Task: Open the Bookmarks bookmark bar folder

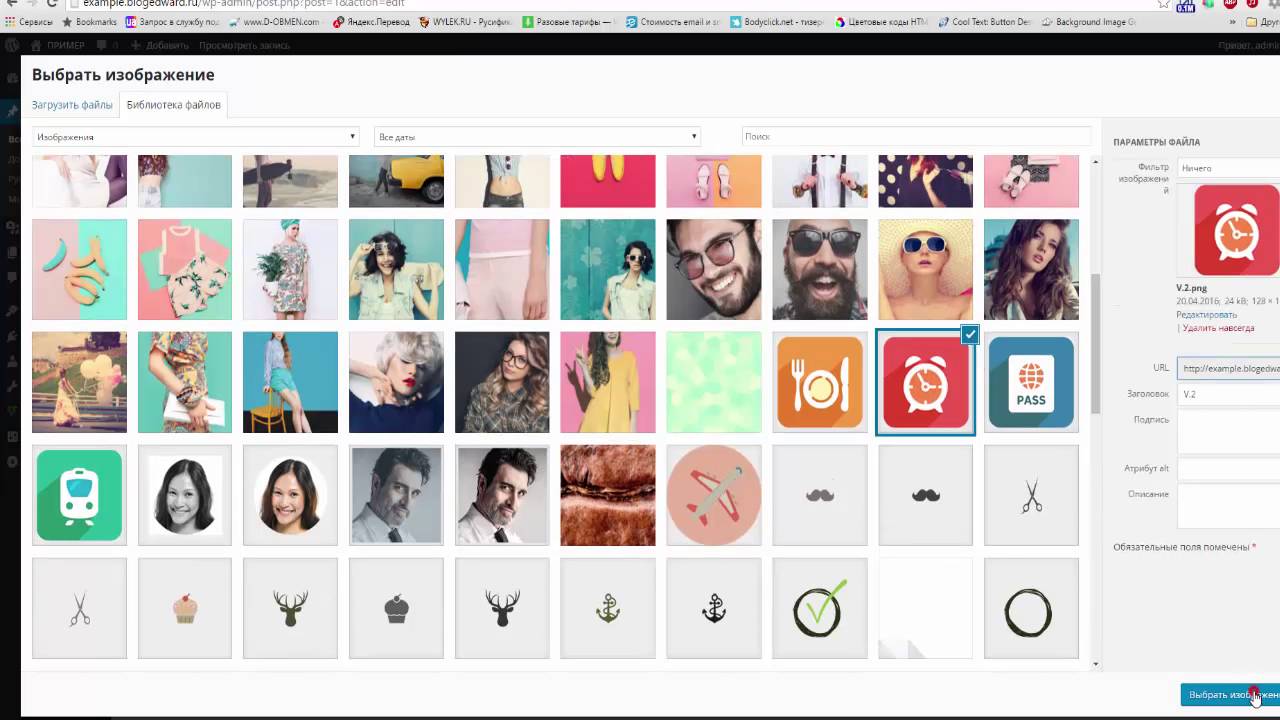Action: pyautogui.click(x=89, y=22)
